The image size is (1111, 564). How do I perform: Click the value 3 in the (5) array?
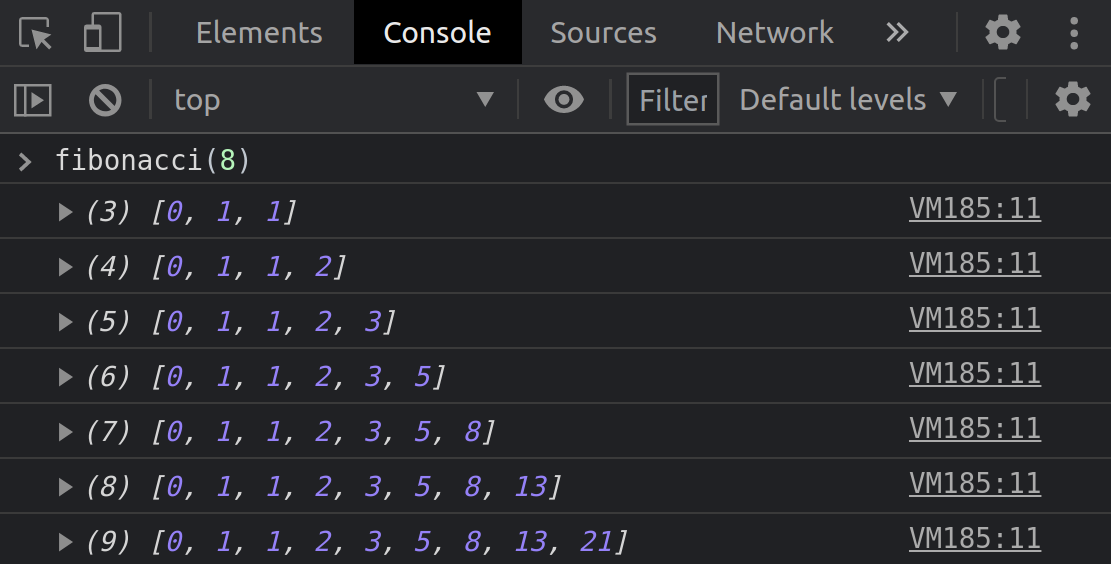[373, 322]
